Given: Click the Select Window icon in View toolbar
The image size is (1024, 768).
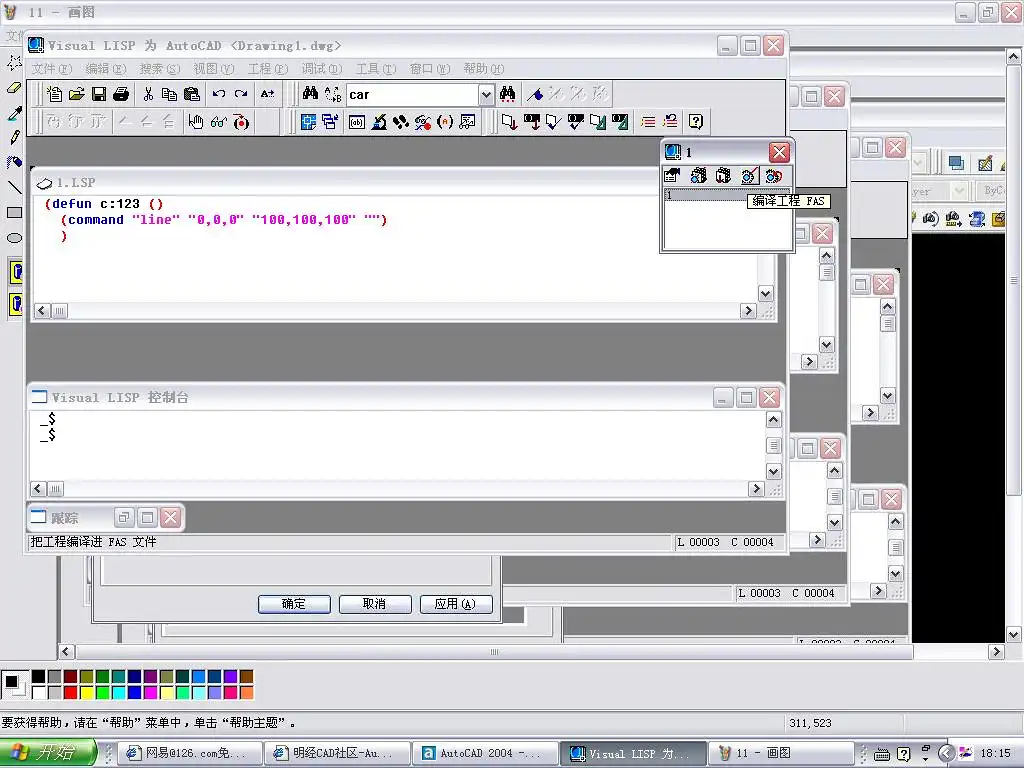Looking at the screenshot, I should 330,121.
